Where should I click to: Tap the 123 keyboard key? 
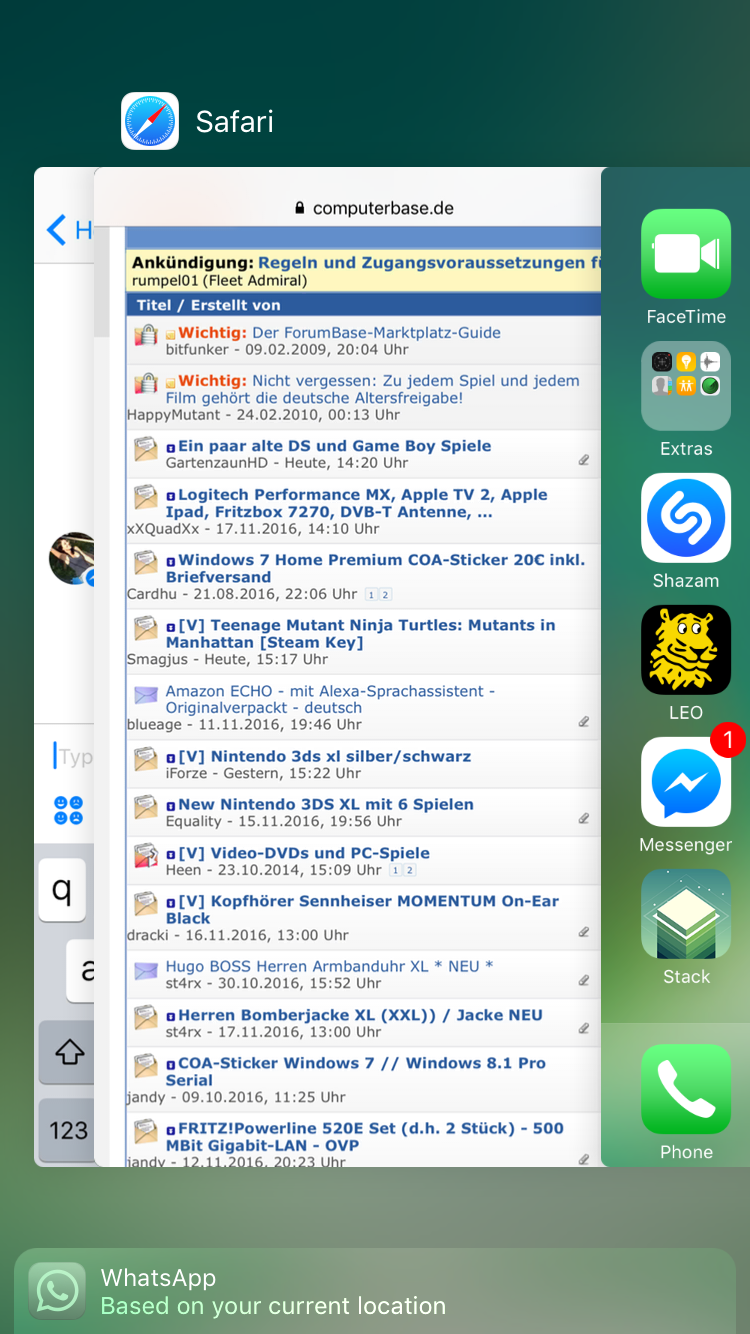click(68, 1131)
